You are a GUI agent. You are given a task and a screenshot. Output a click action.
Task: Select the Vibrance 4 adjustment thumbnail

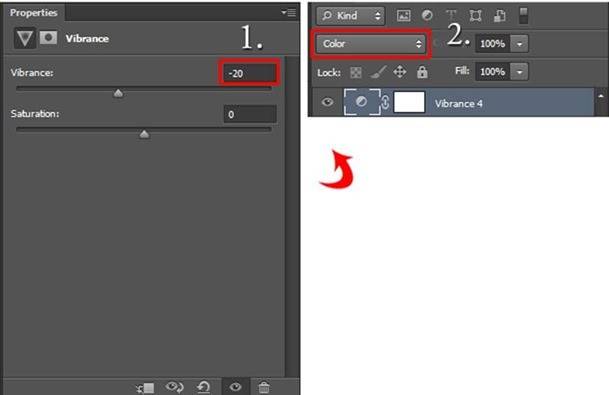[362, 102]
